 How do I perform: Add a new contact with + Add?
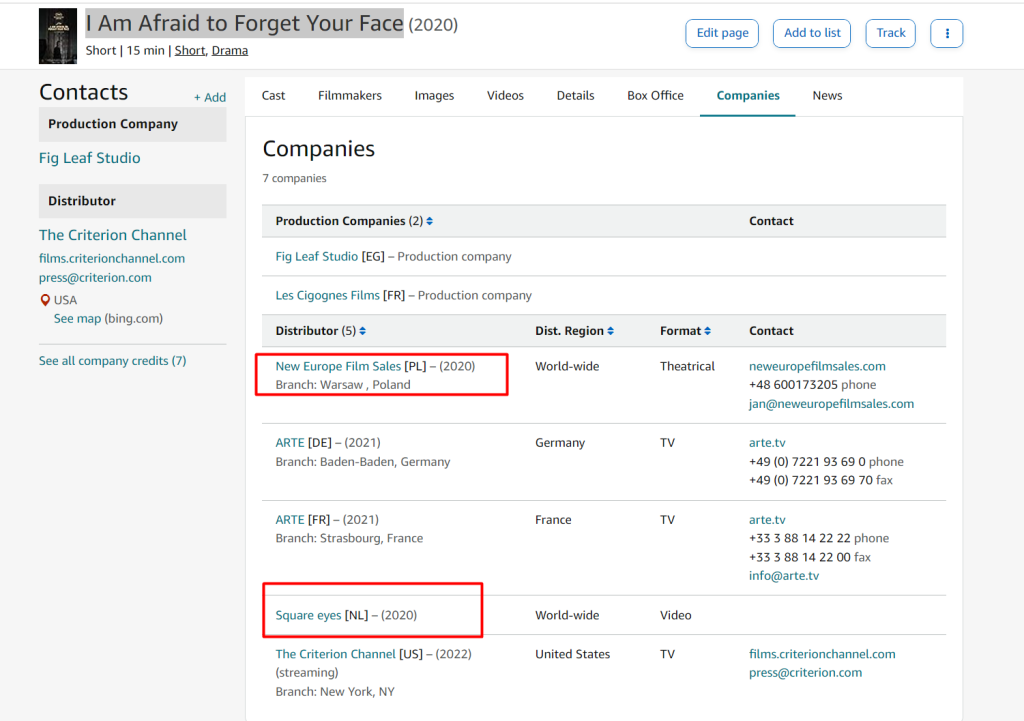coord(209,97)
